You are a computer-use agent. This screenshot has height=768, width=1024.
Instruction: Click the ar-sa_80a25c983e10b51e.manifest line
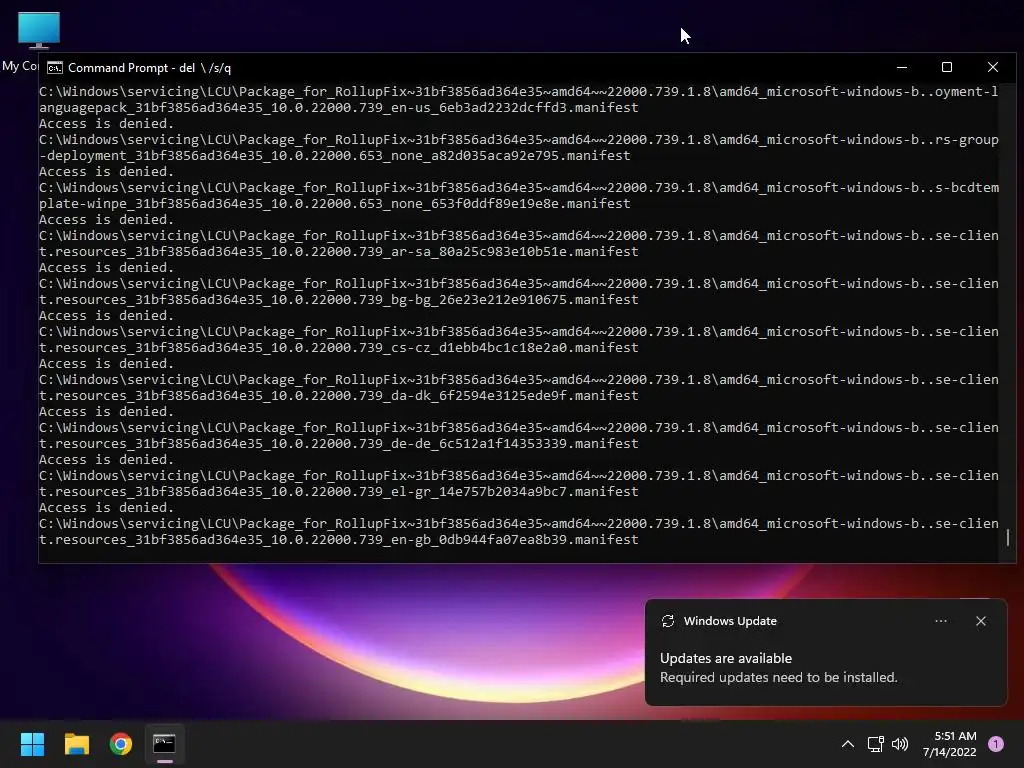(x=338, y=251)
